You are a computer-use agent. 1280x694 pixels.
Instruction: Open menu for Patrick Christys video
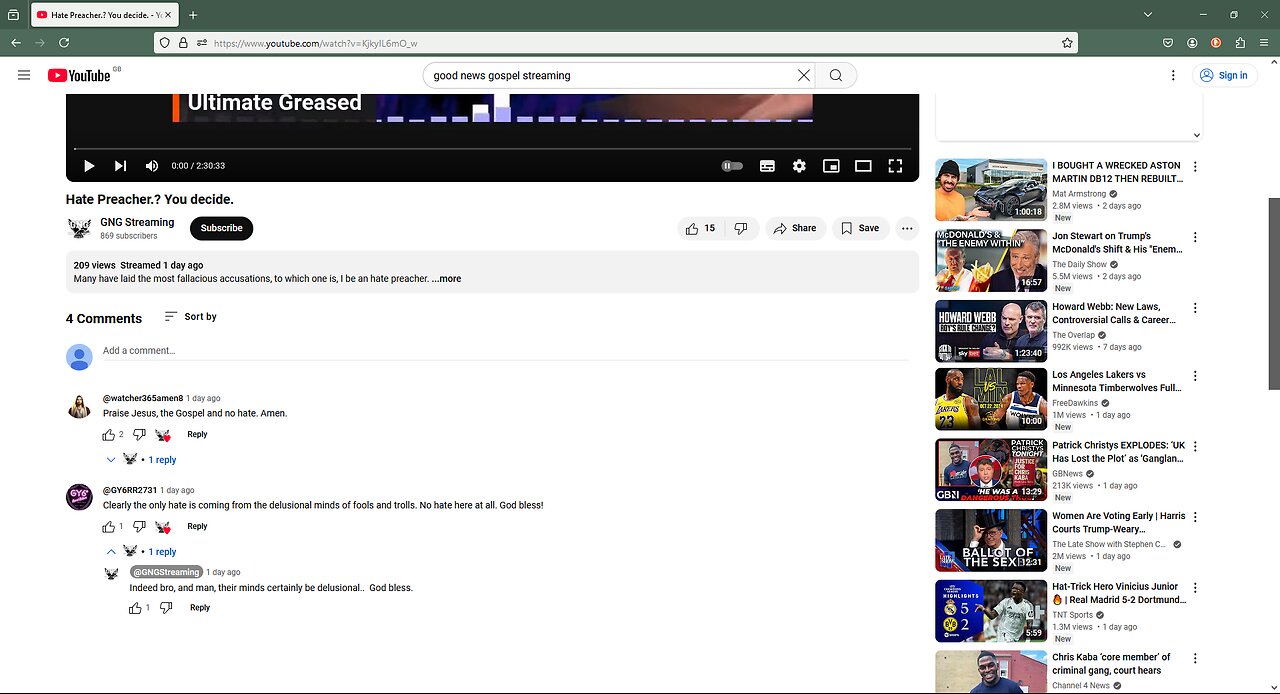coord(1195,447)
